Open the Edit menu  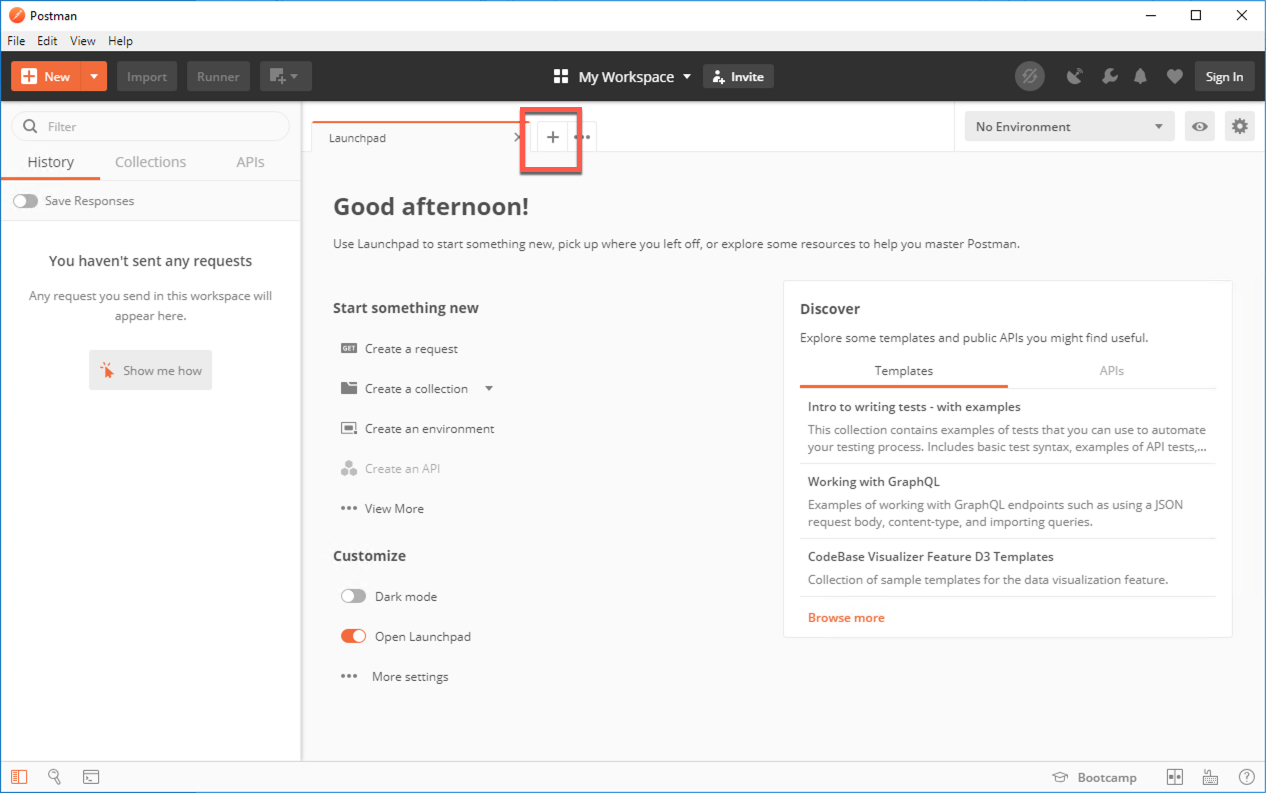(47, 41)
